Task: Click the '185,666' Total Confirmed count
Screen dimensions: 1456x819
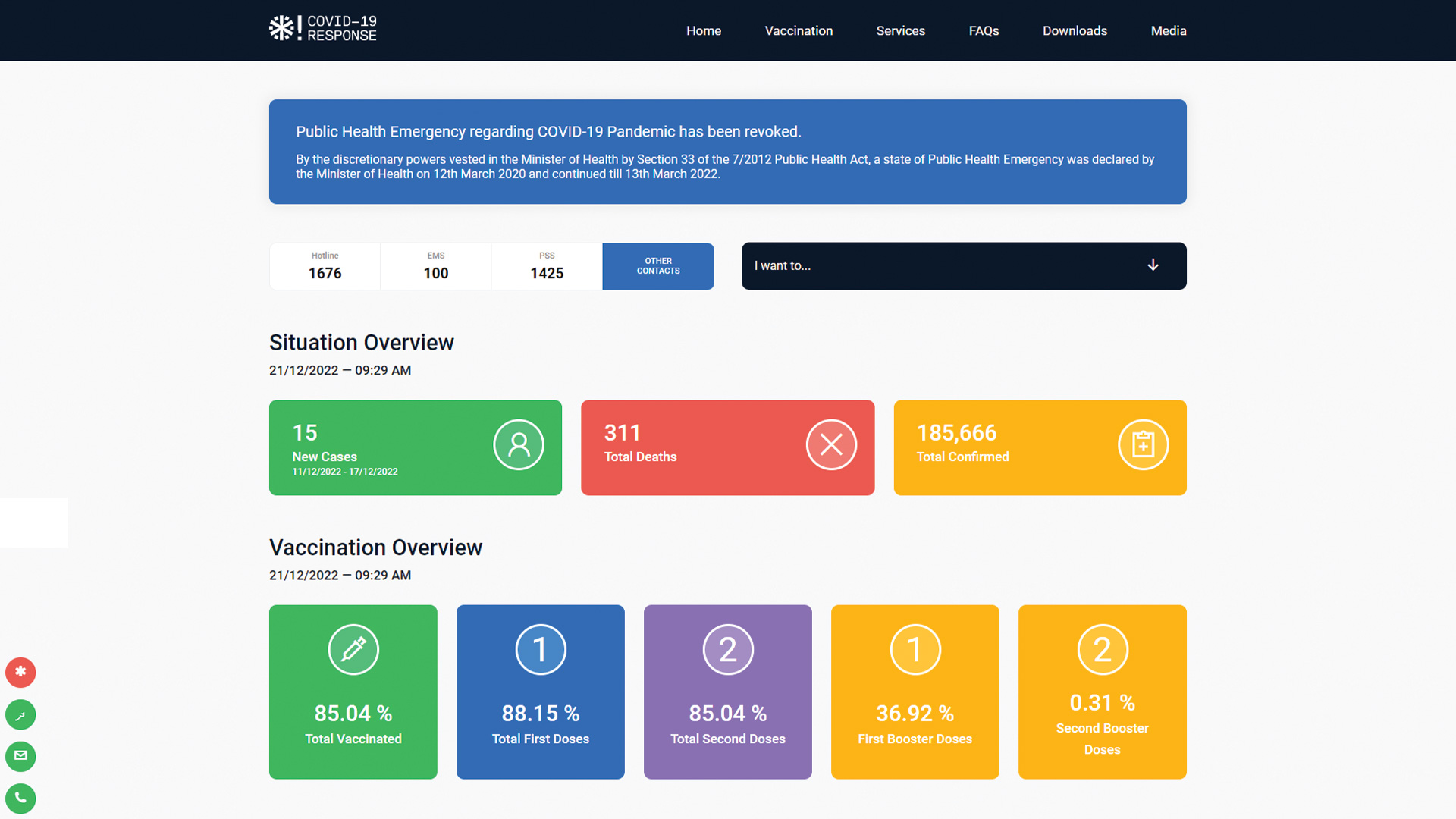Action: (956, 432)
